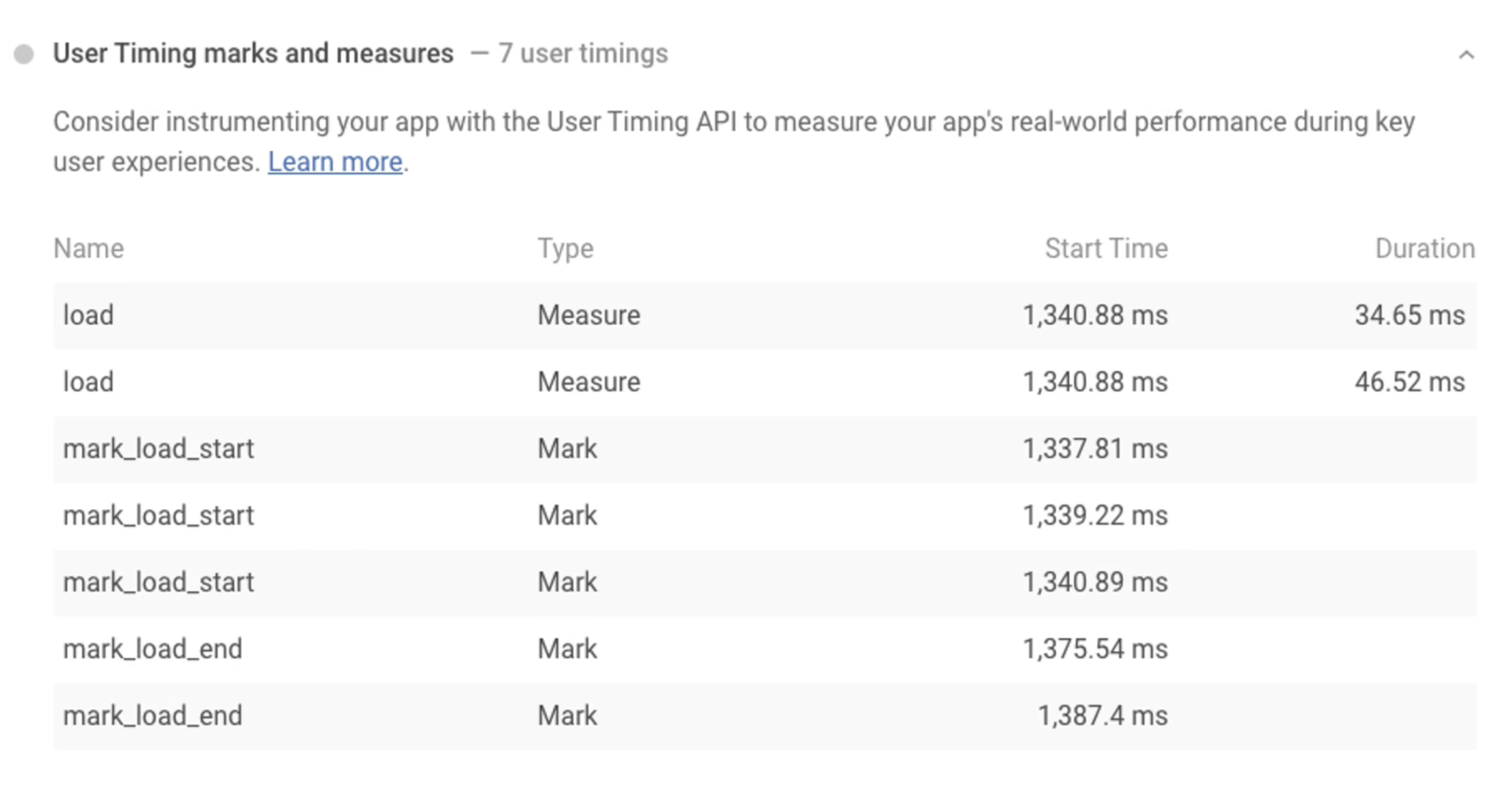This screenshot has width=1512, height=790.
Task: Click the User Timing marks and measures title
Action: [x=253, y=53]
